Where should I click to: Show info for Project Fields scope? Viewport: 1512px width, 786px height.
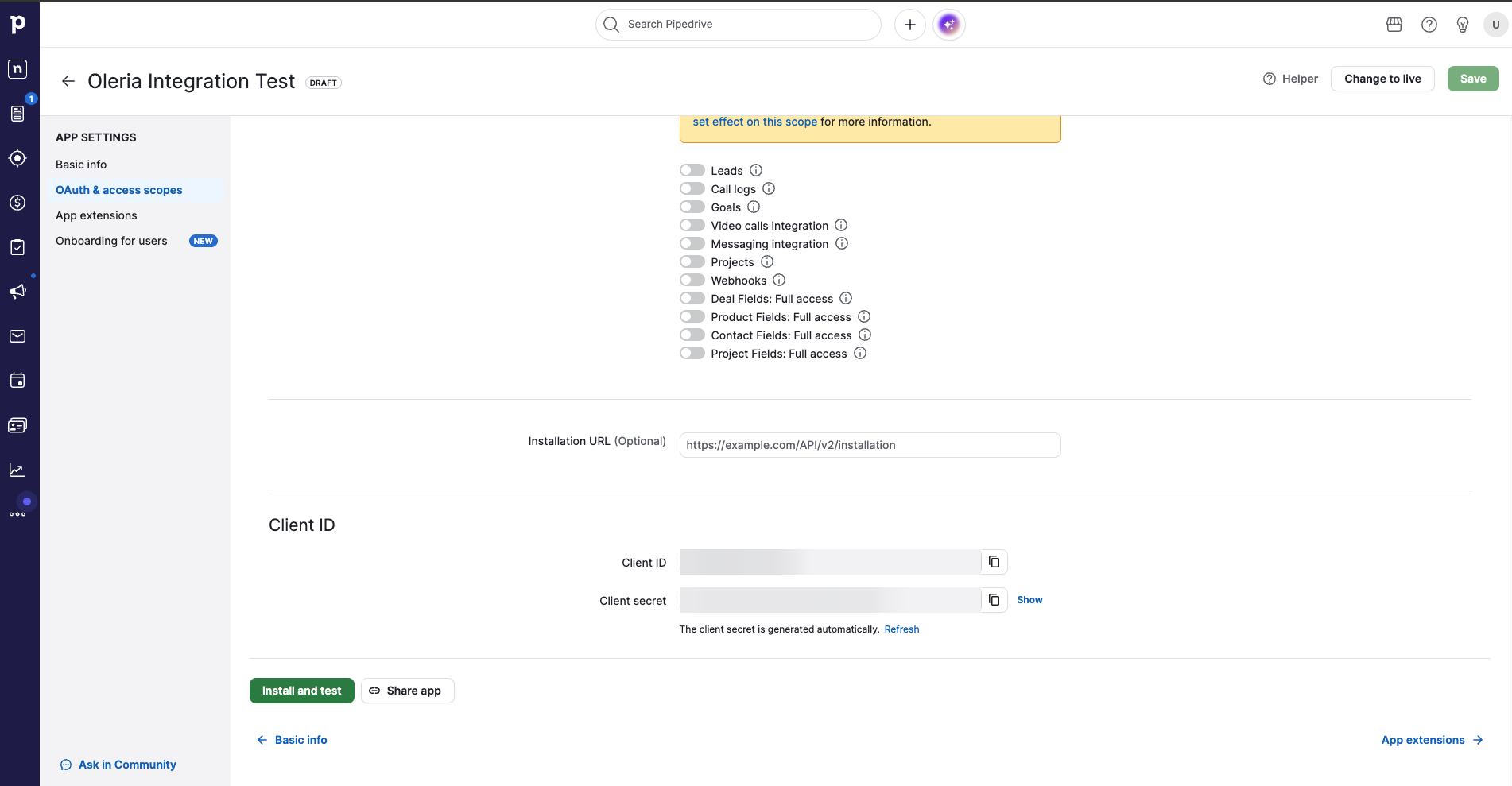point(860,353)
